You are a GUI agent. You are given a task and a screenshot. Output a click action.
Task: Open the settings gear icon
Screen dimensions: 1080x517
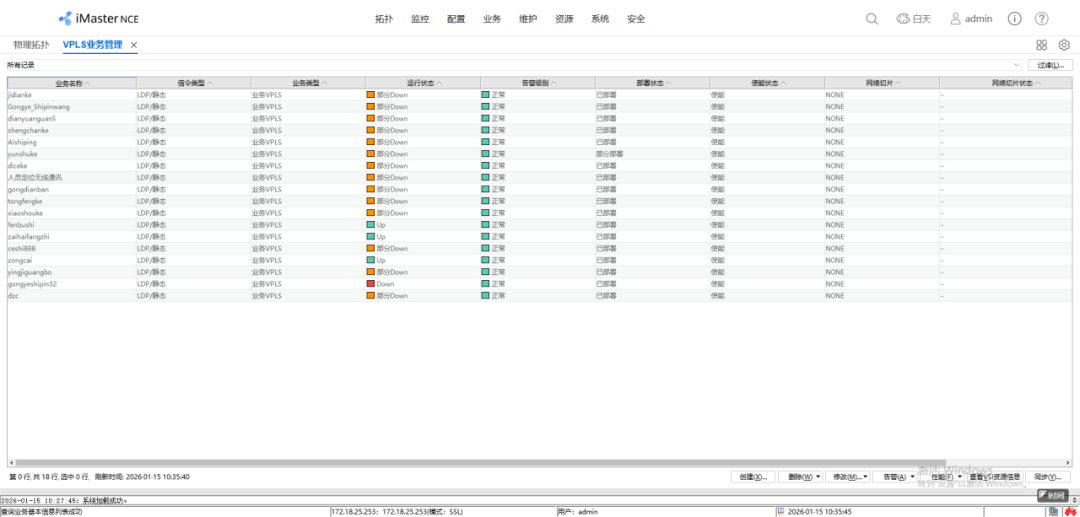click(1064, 45)
